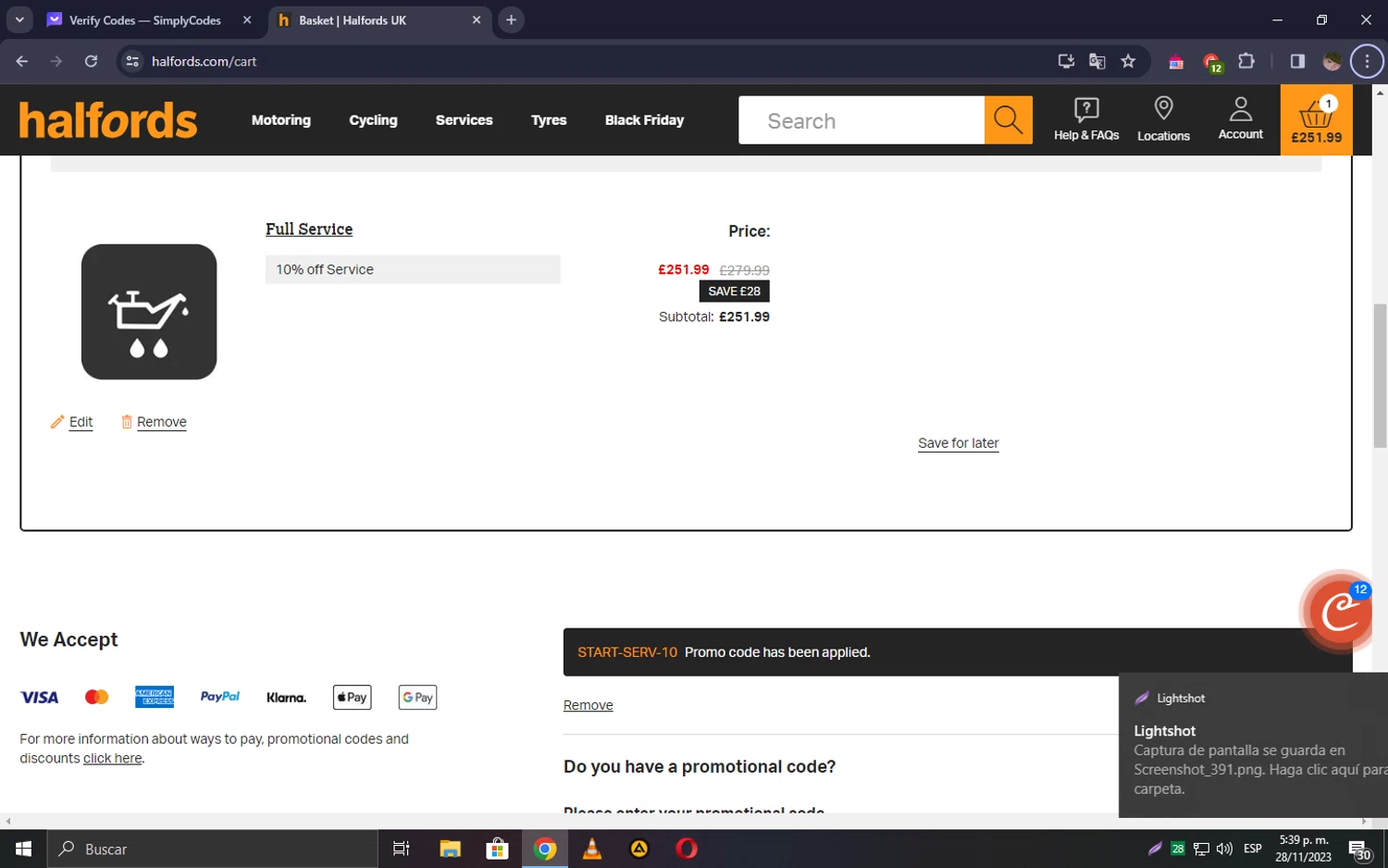Open Chrome profile avatar

(1332, 61)
